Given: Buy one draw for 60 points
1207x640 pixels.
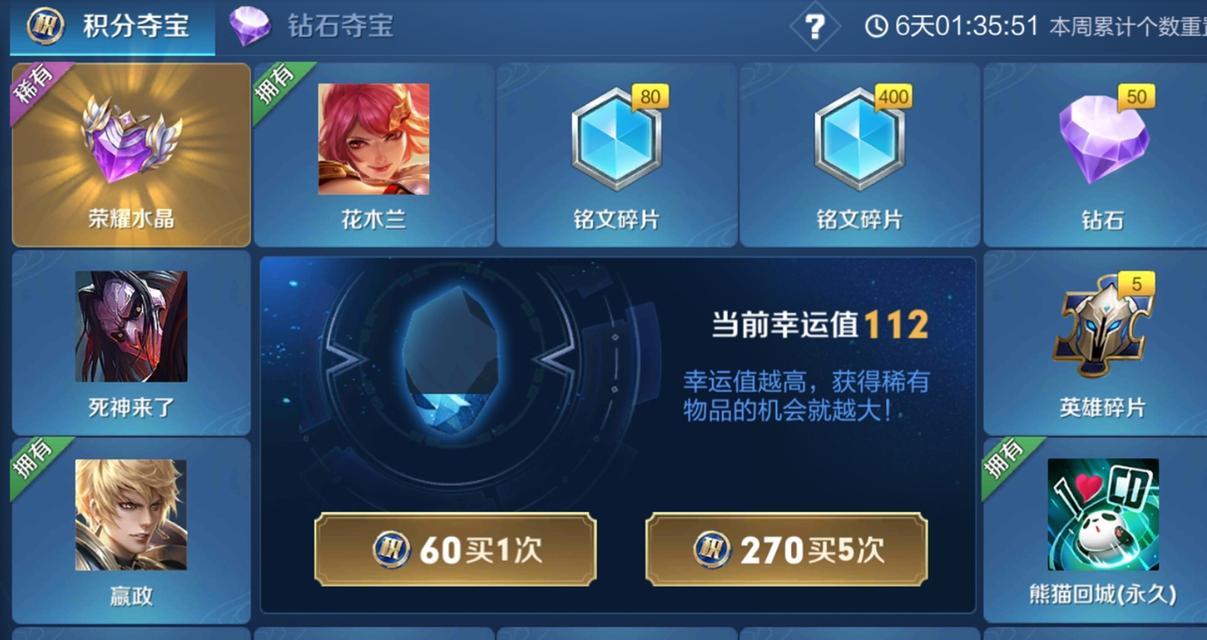Looking at the screenshot, I should click(x=455, y=549).
